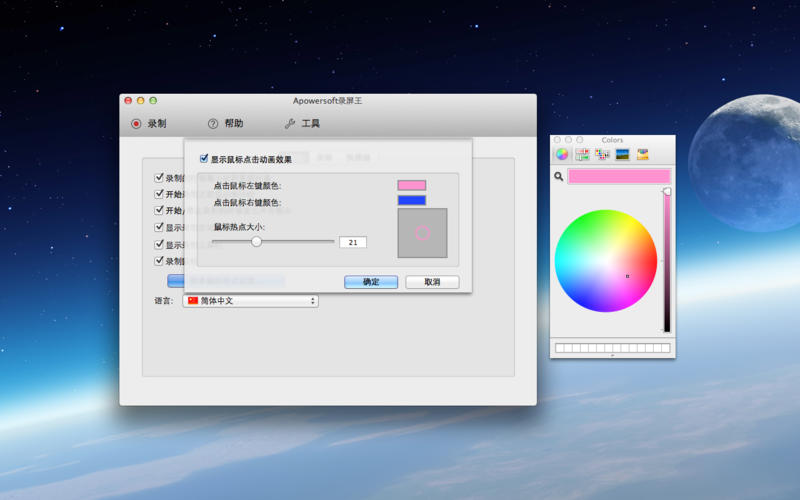Click the blue right-click color swatch
Viewport: 800px width, 500px height.
coord(411,201)
